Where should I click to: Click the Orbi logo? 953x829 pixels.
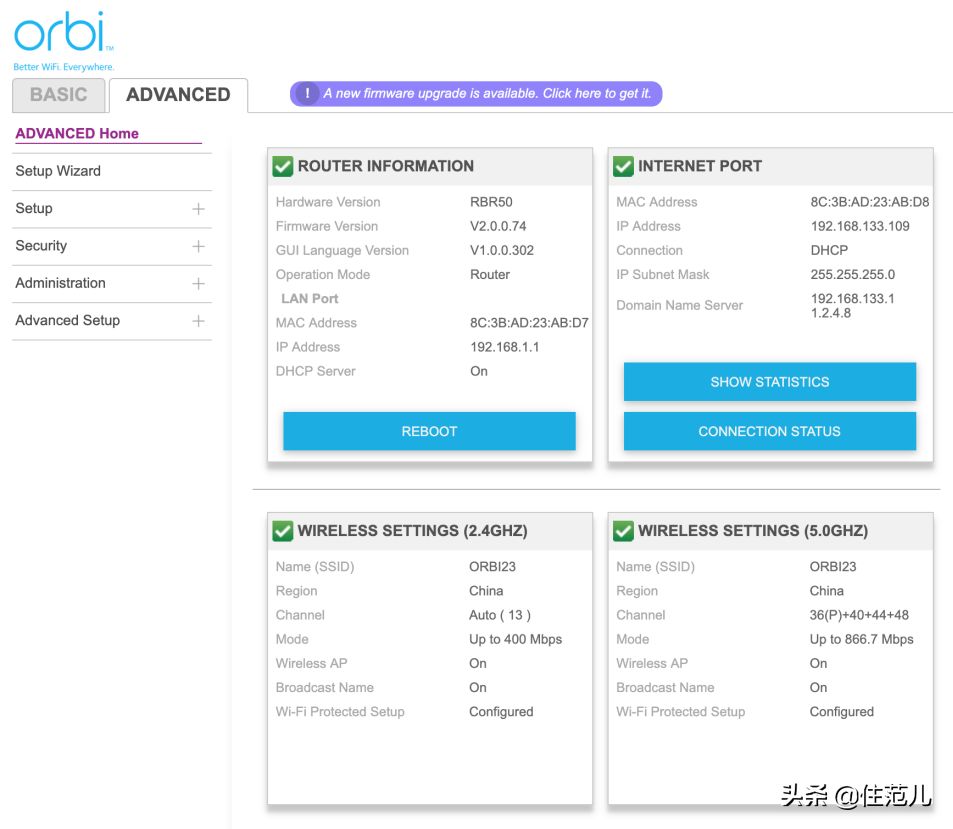(x=64, y=41)
